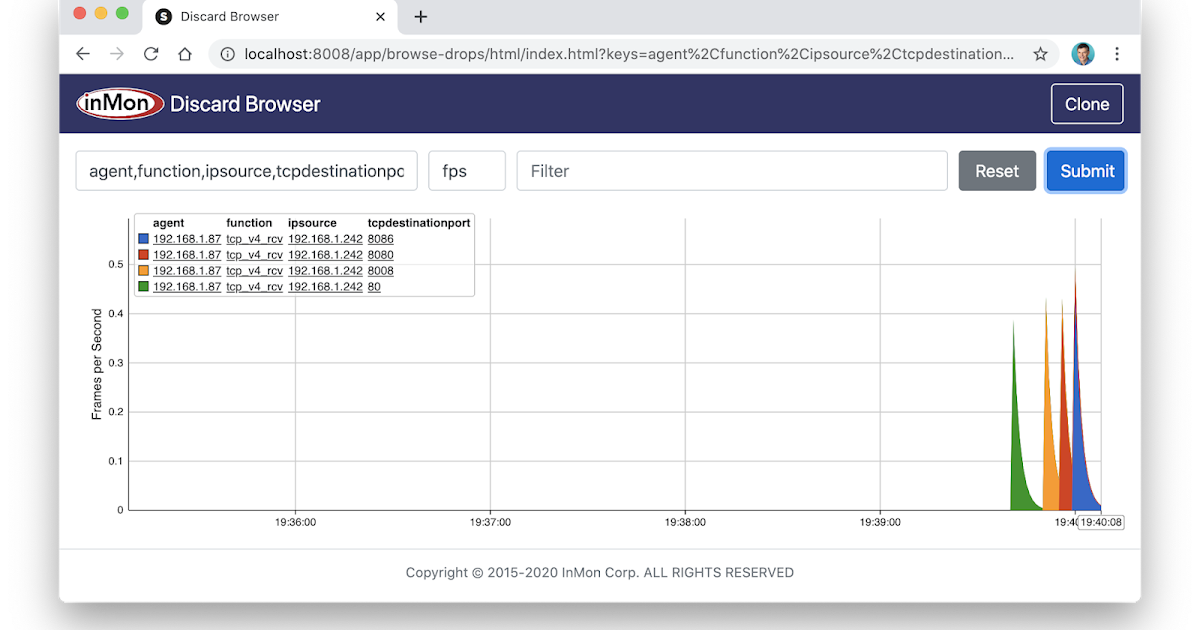Bookmark the page via the star icon
The height and width of the screenshot is (630, 1200).
click(1040, 54)
